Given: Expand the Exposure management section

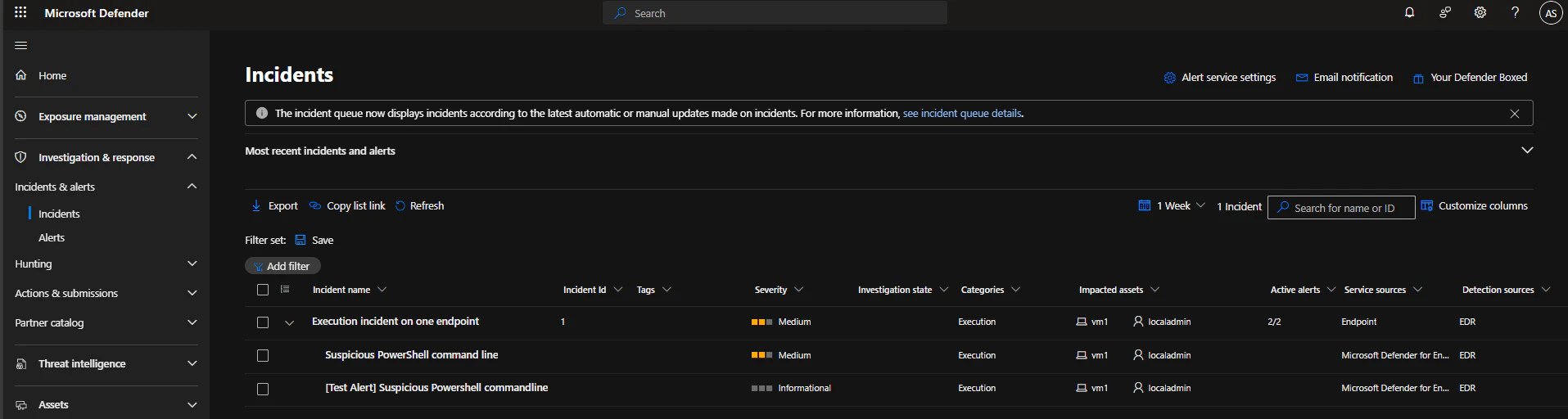Looking at the screenshot, I should (x=192, y=116).
